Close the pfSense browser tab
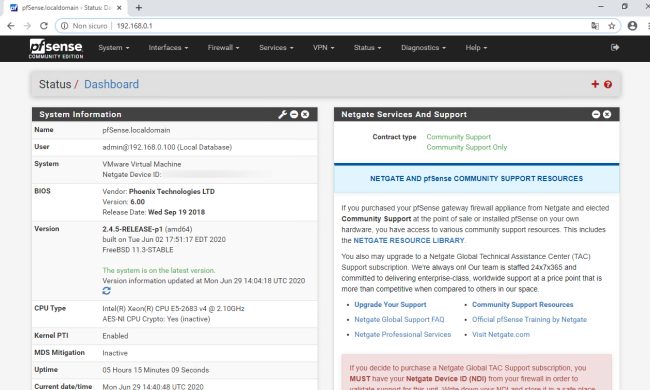The image size is (650, 390). point(119,7)
